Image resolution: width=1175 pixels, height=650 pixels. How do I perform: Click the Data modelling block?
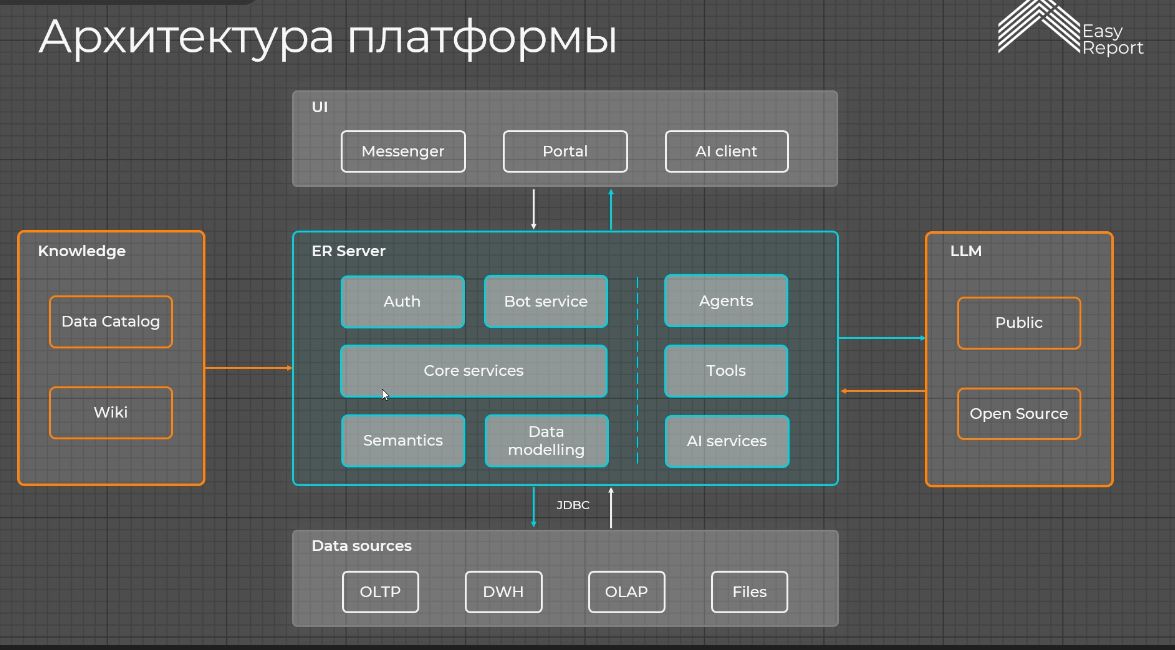tap(546, 441)
